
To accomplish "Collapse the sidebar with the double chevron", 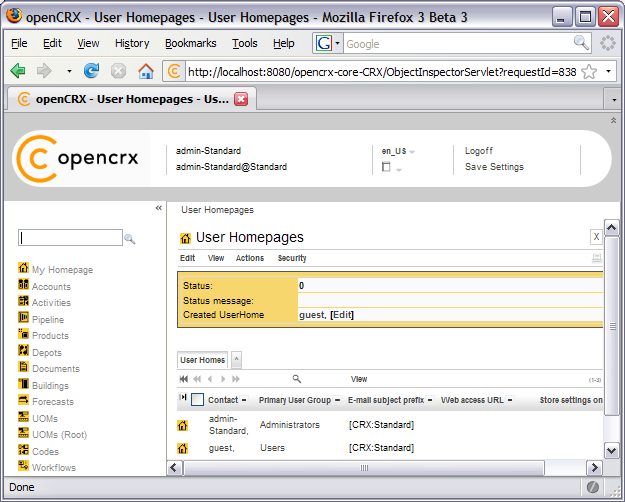I will coord(159,208).
